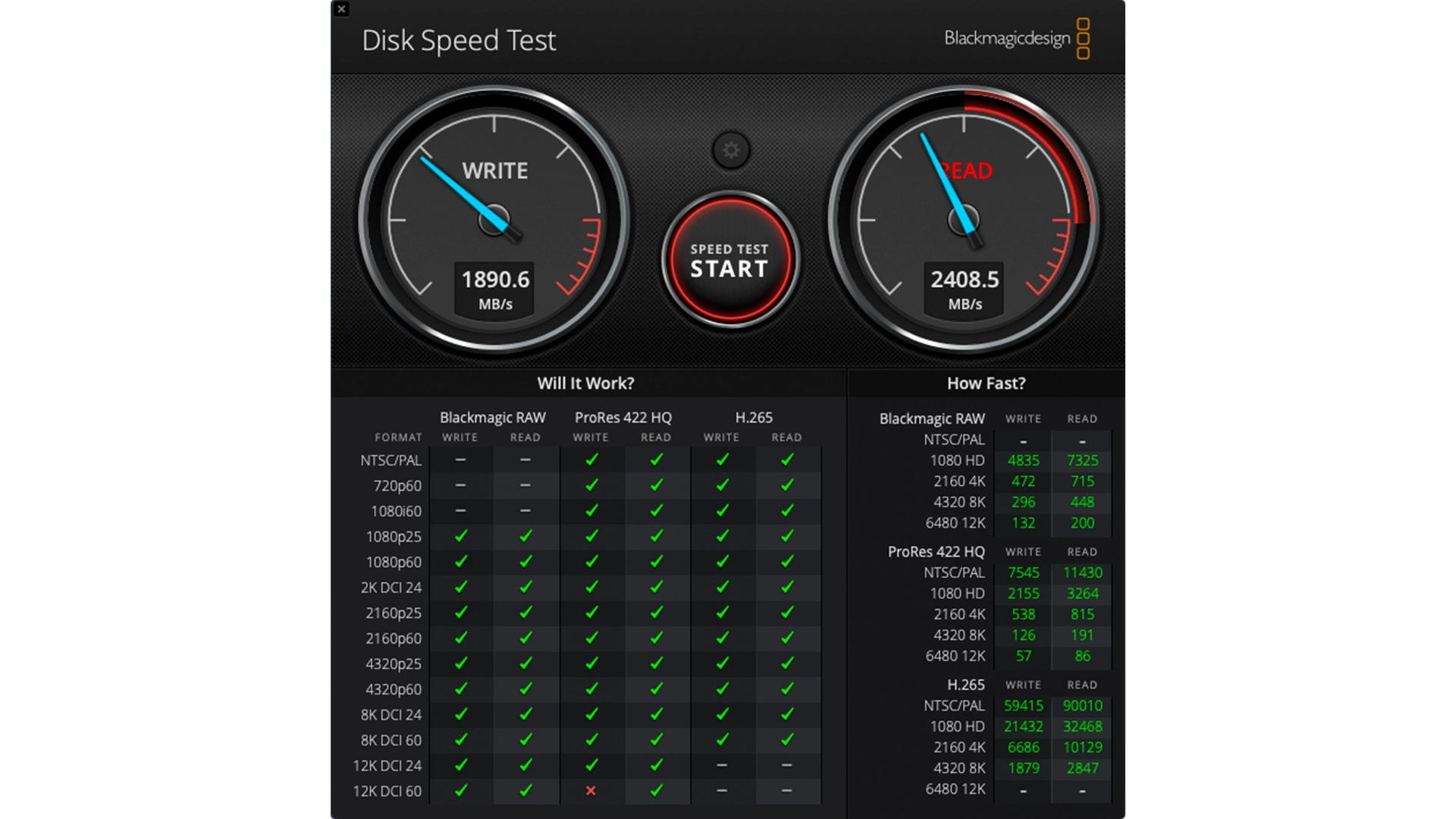The width and height of the screenshot is (1456, 819).
Task: Click 8K DCI 60 Blackmagic RAW read checkmark
Action: [526, 739]
